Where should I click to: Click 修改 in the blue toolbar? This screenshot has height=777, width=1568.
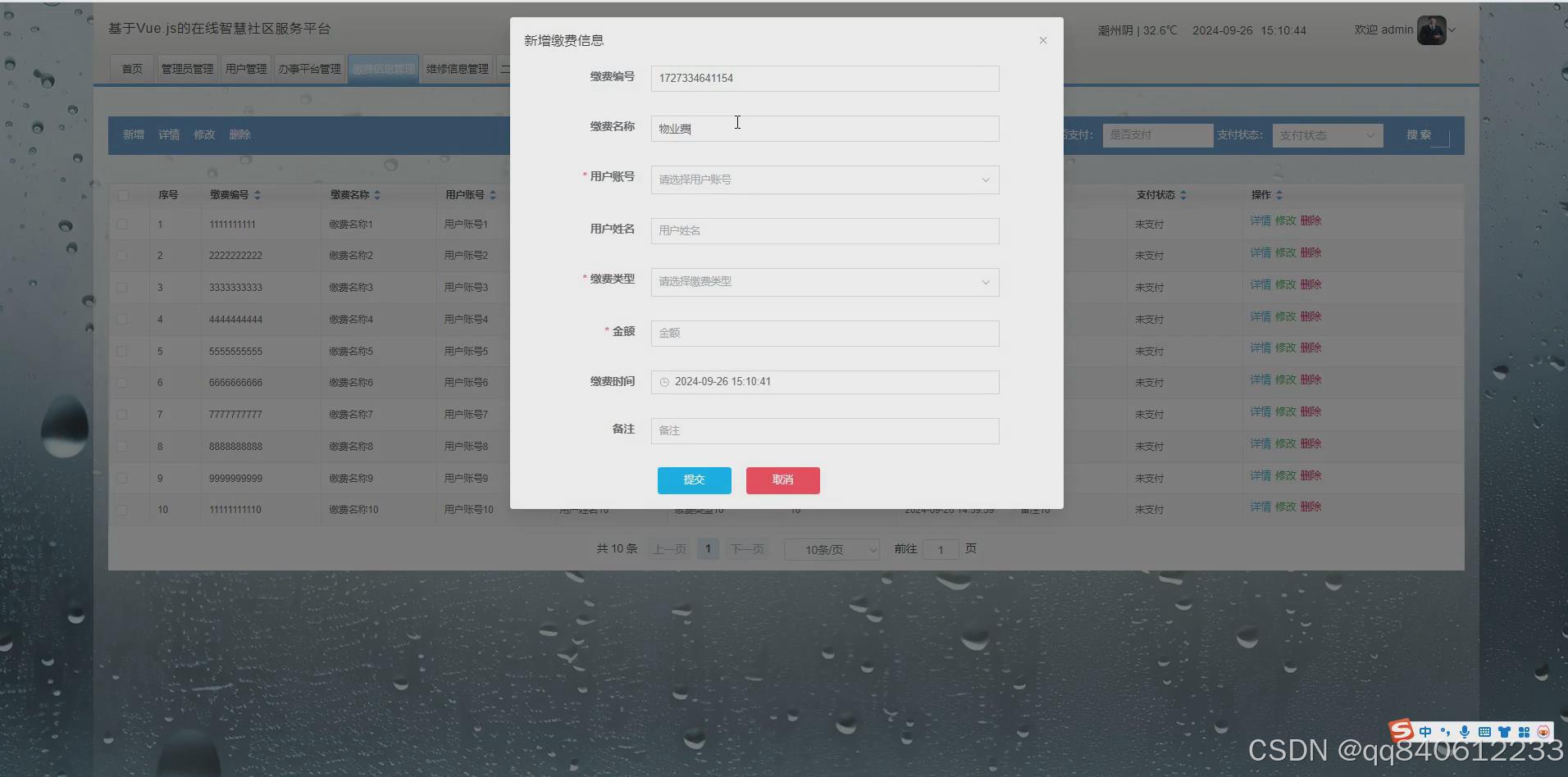pyautogui.click(x=204, y=135)
